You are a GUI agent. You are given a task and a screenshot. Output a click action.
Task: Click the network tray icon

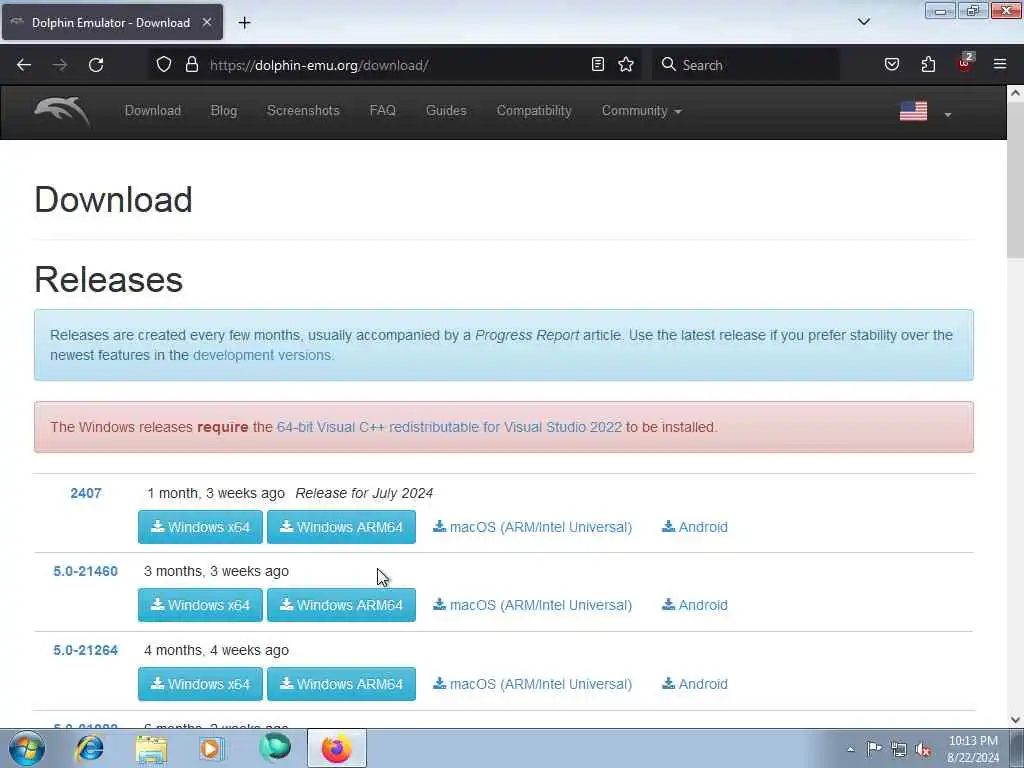(899, 749)
